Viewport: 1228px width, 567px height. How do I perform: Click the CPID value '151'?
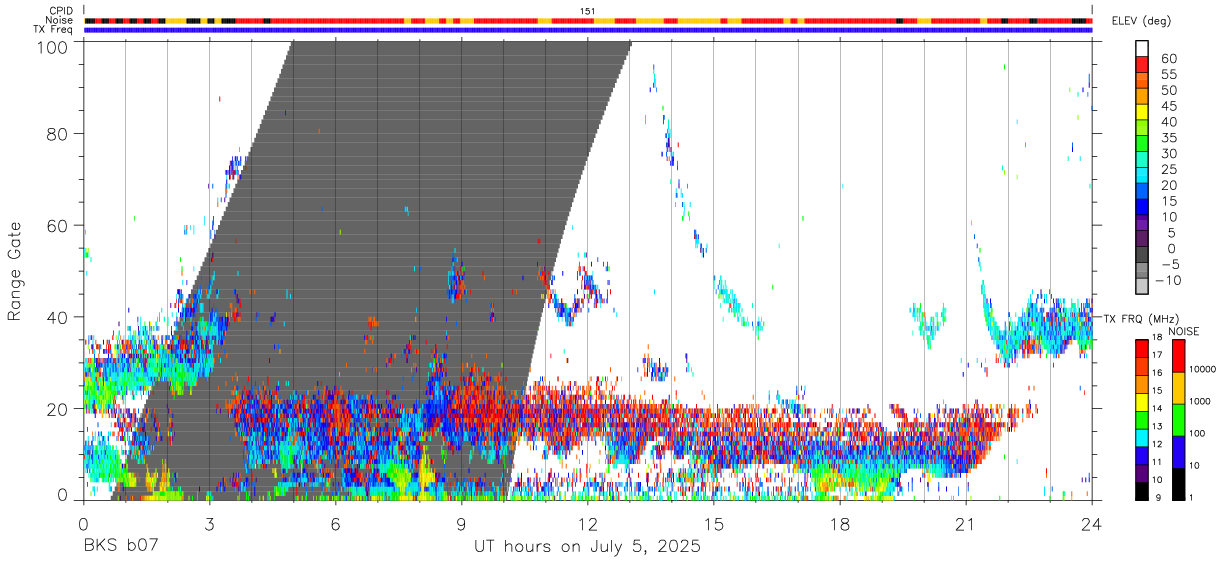click(588, 10)
